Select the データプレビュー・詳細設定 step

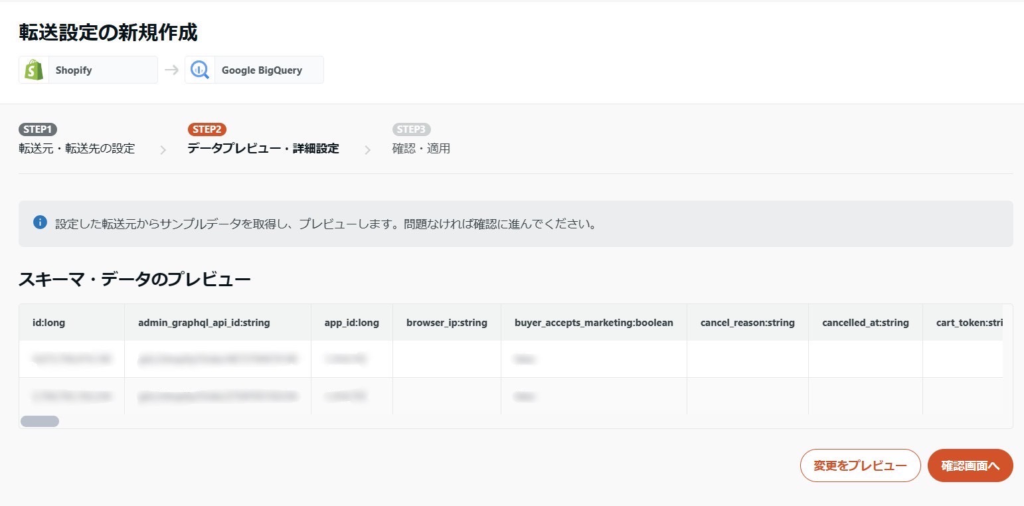[x=263, y=148]
